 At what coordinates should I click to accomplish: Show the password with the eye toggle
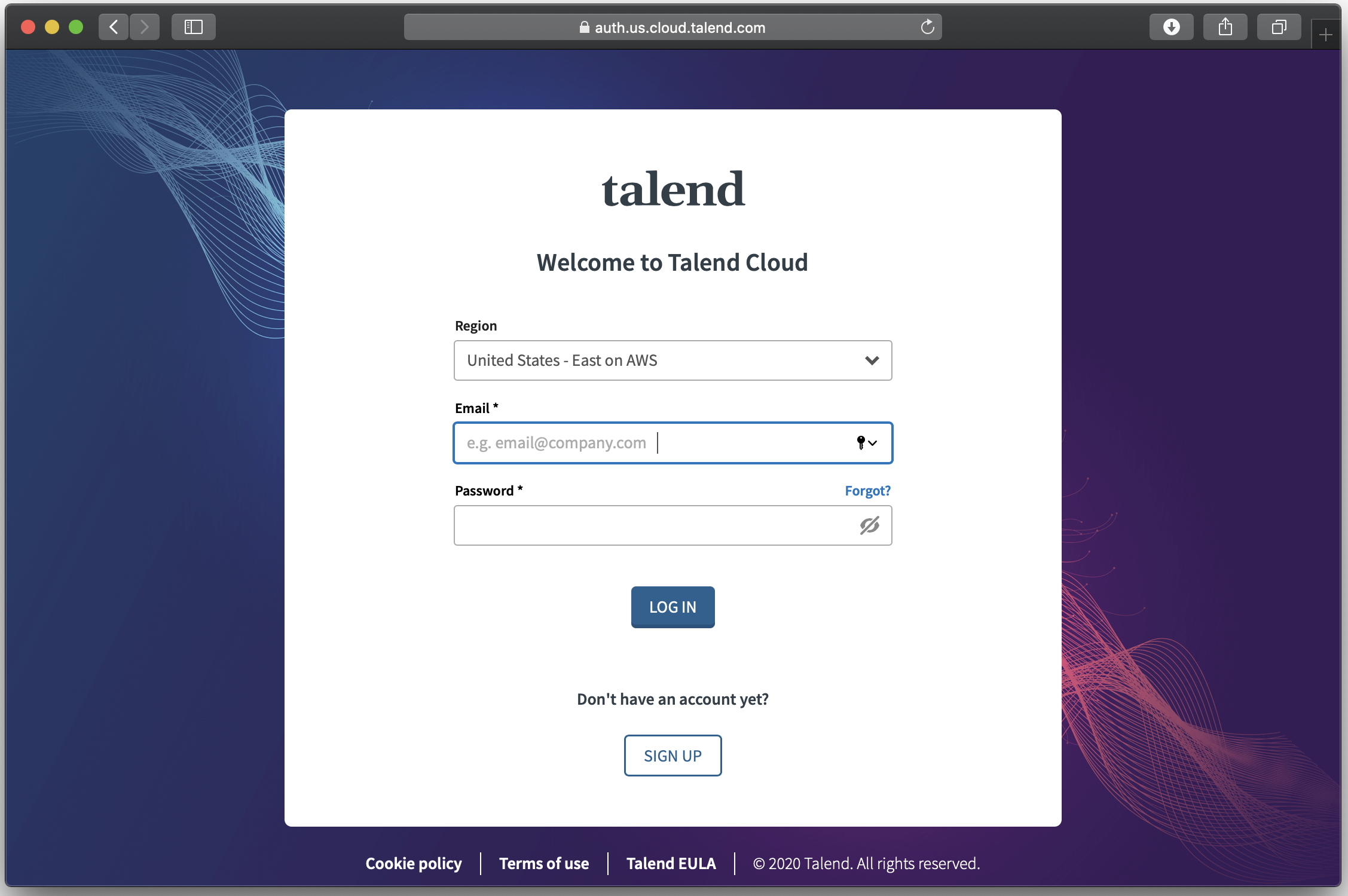869,525
